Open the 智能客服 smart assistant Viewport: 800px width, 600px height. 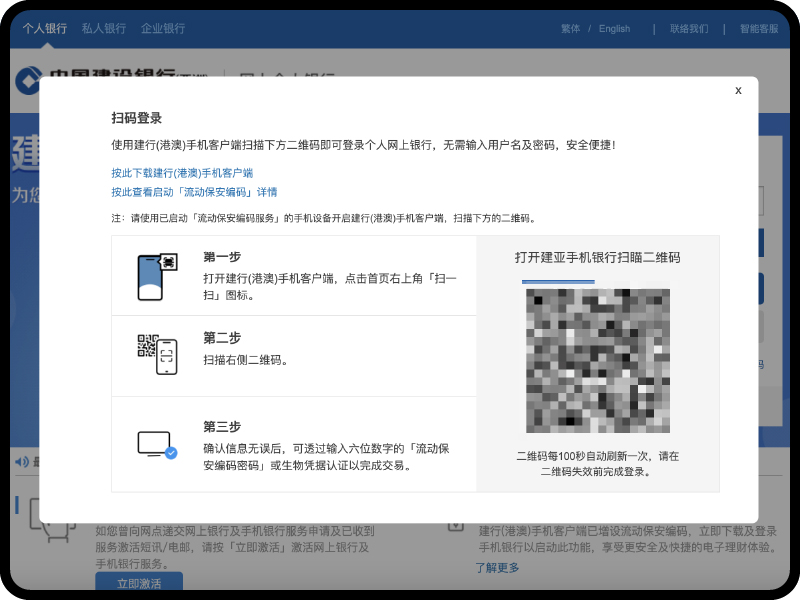[759, 29]
